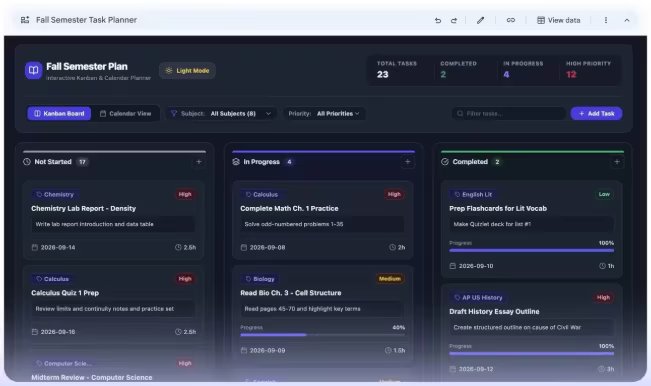Screen dimensions: 651x386
Task: Click Calculus tag on Quiz 1 Prep
Action: coord(53,279)
